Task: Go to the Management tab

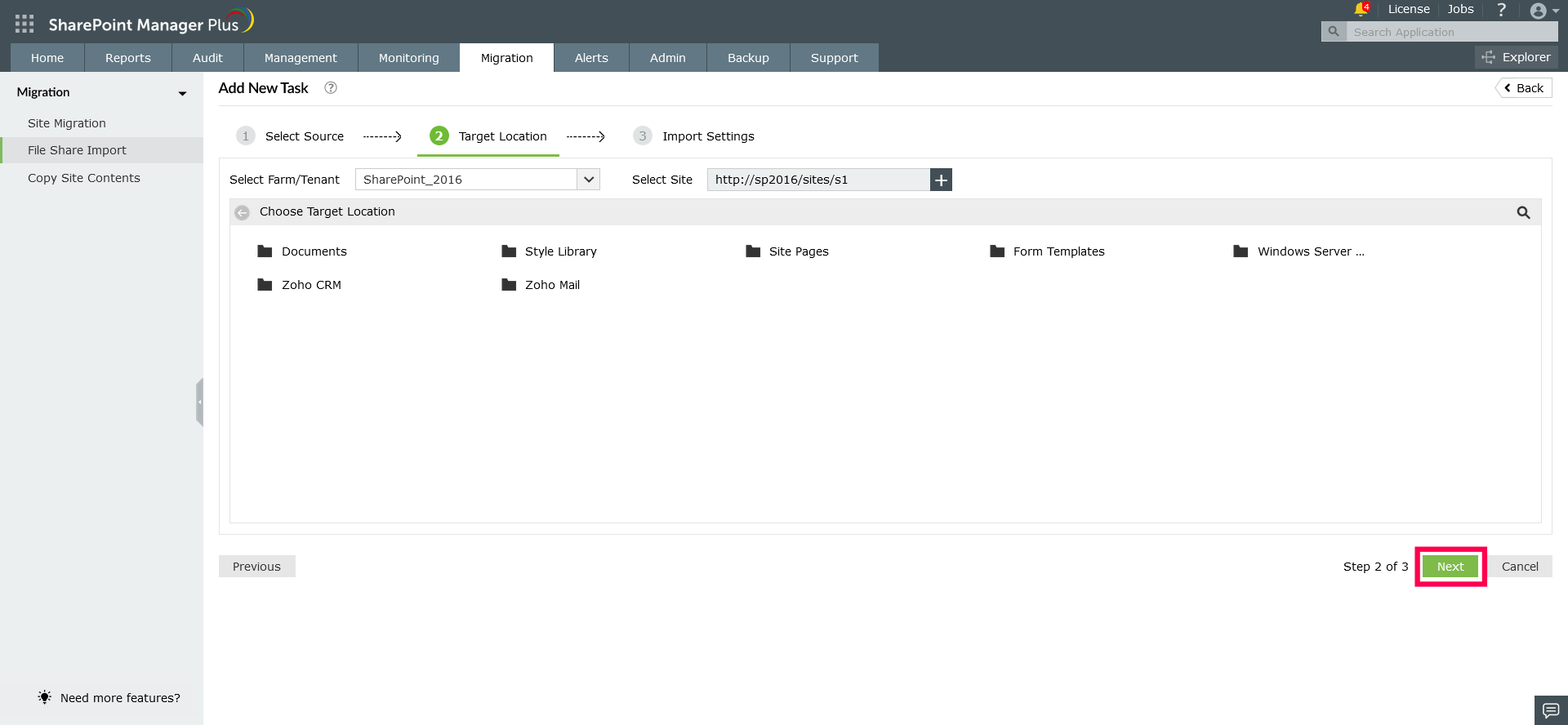Action: pos(301,58)
